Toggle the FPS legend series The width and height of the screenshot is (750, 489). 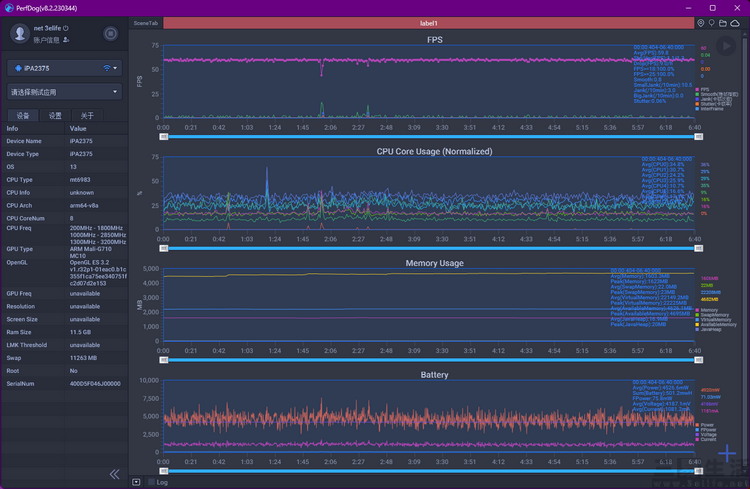pos(702,89)
